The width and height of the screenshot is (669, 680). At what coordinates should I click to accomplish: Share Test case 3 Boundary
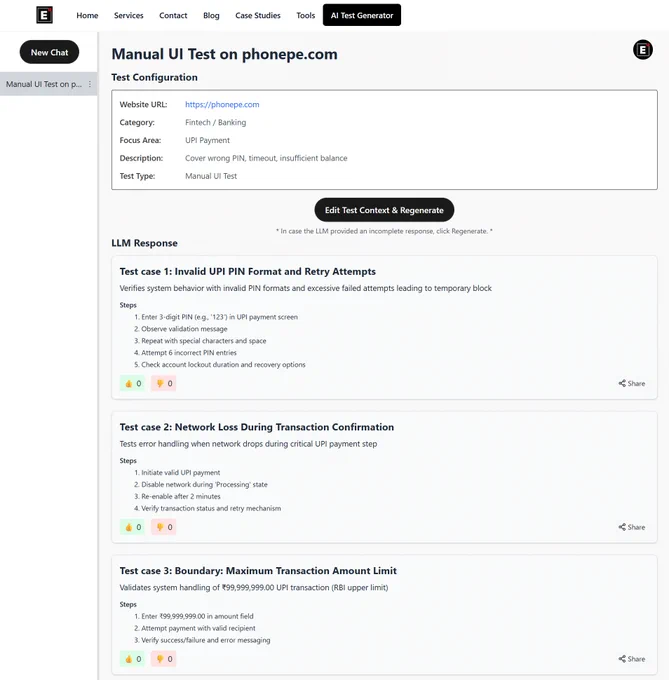coord(632,659)
